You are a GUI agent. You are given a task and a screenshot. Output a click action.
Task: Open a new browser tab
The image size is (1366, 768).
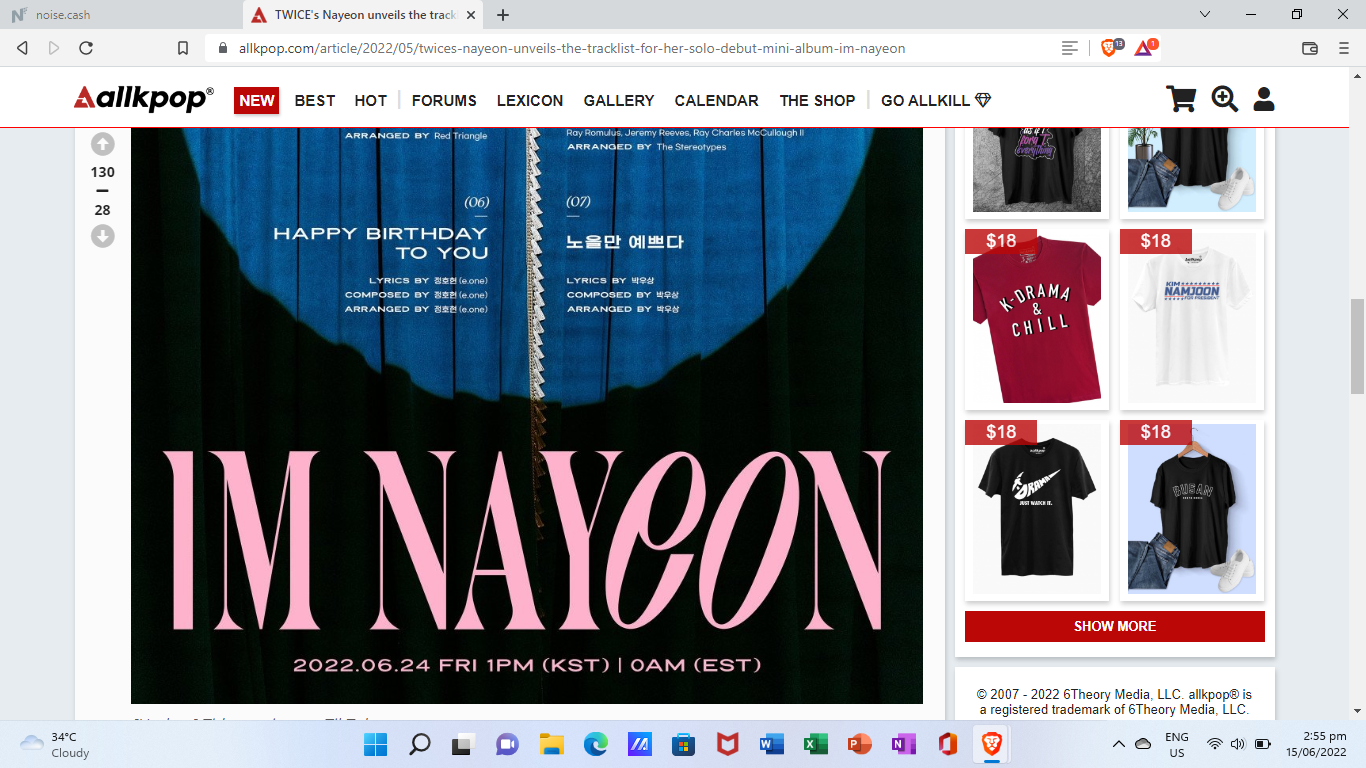pyautogui.click(x=503, y=15)
